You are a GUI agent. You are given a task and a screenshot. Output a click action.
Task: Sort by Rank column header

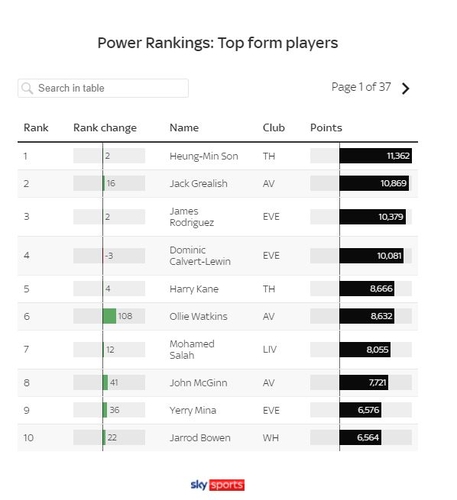pyautogui.click(x=36, y=128)
